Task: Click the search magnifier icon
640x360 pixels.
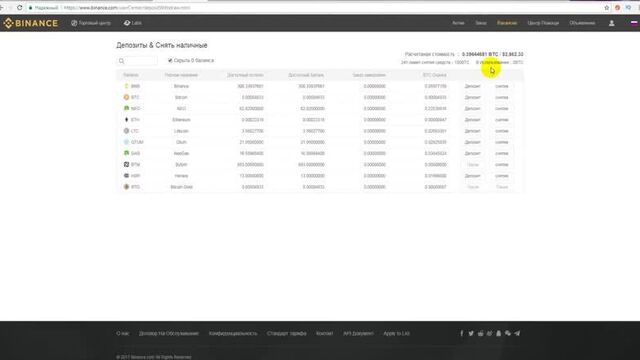Action: 121,61
